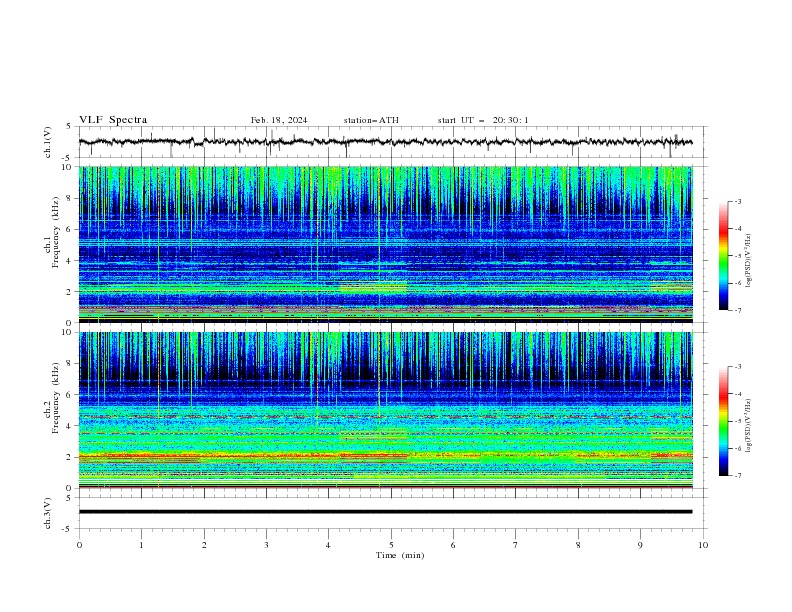This screenshot has height=612, width=792.
Task: Click the ch.2 PSD color scale bar
Action: (x=724, y=421)
